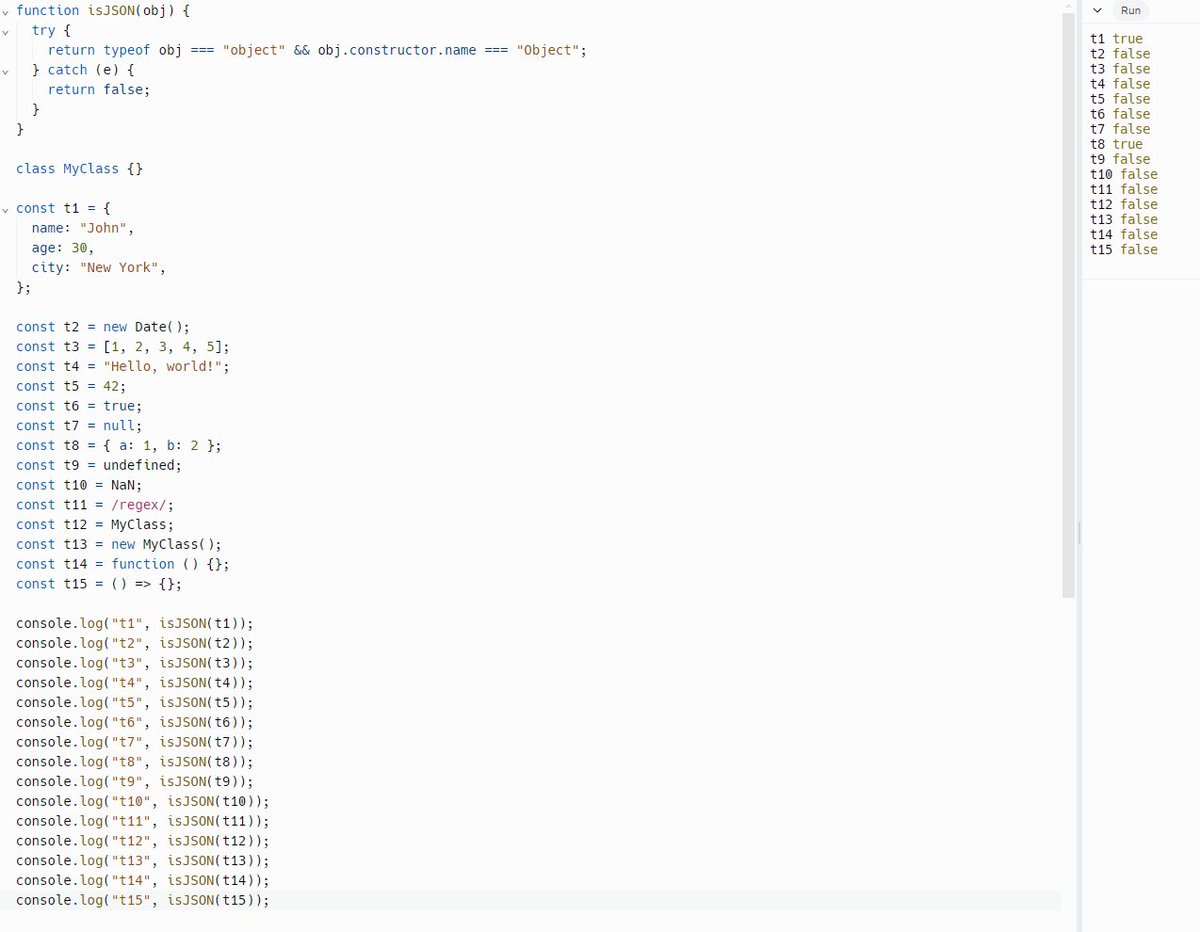This screenshot has height=932, width=1200.
Task: Click the 't10 false' output line
Action: point(1124,174)
